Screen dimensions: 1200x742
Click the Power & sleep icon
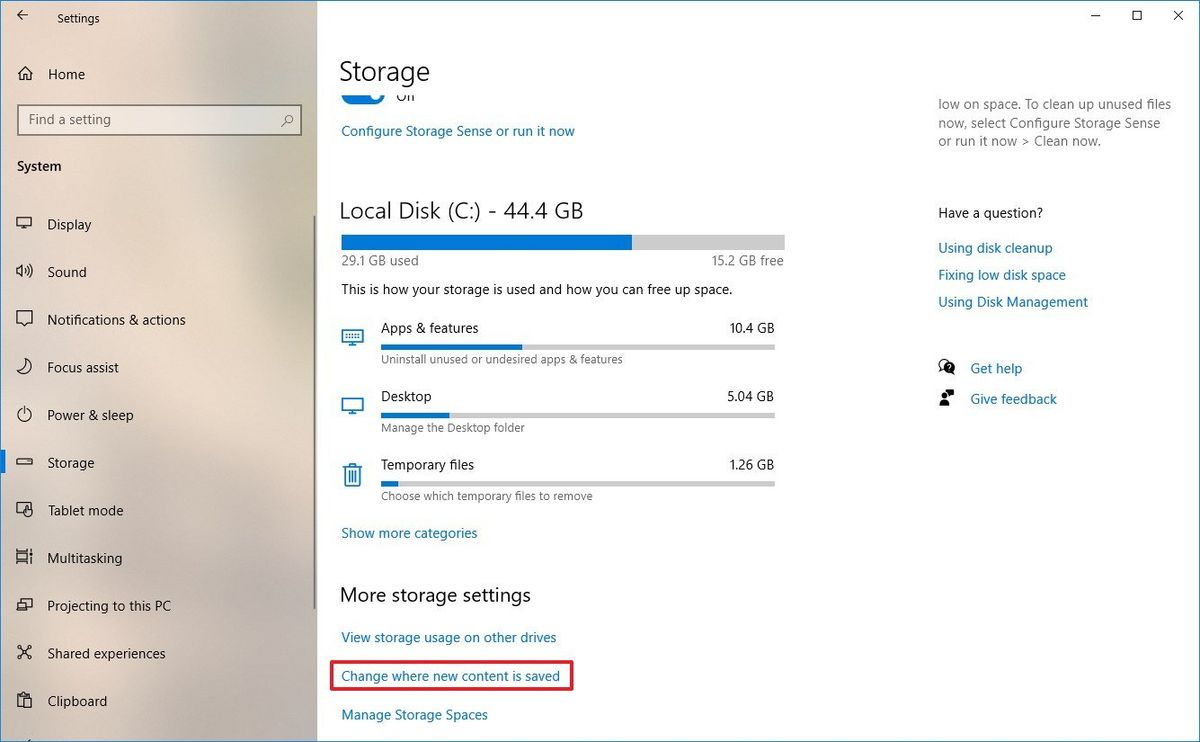[x=26, y=415]
